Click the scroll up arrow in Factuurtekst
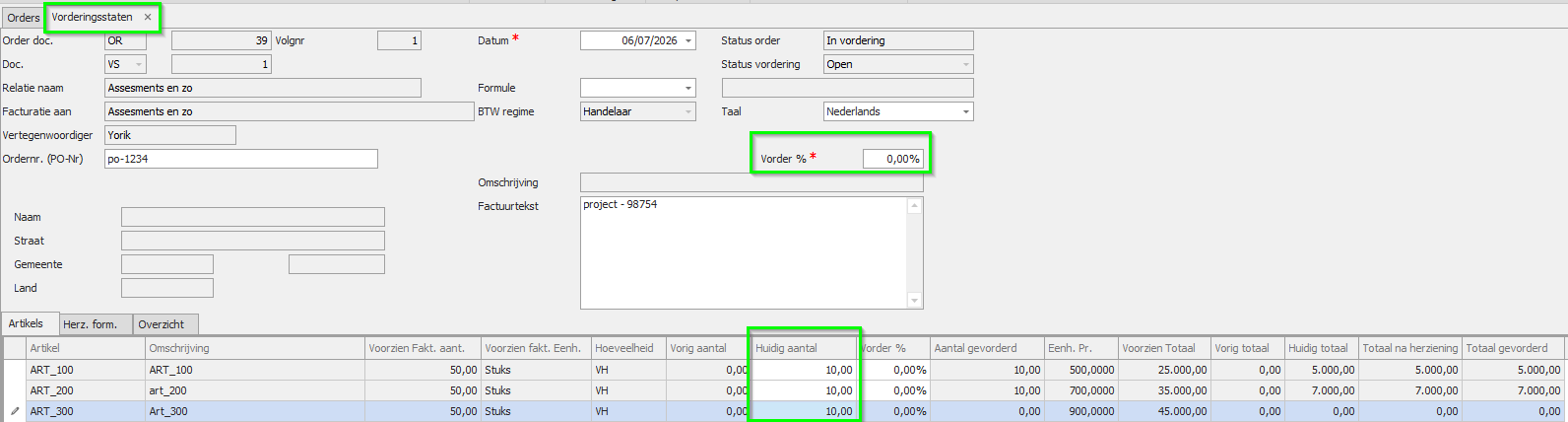The width and height of the screenshot is (1568, 422). [914, 206]
